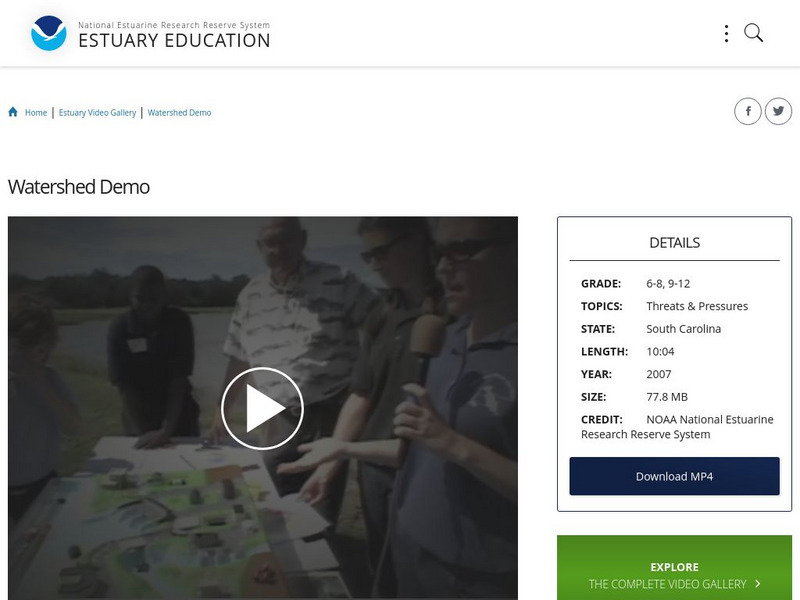
Task: Click Watershed Demo breadcrumb link
Action: (179, 112)
